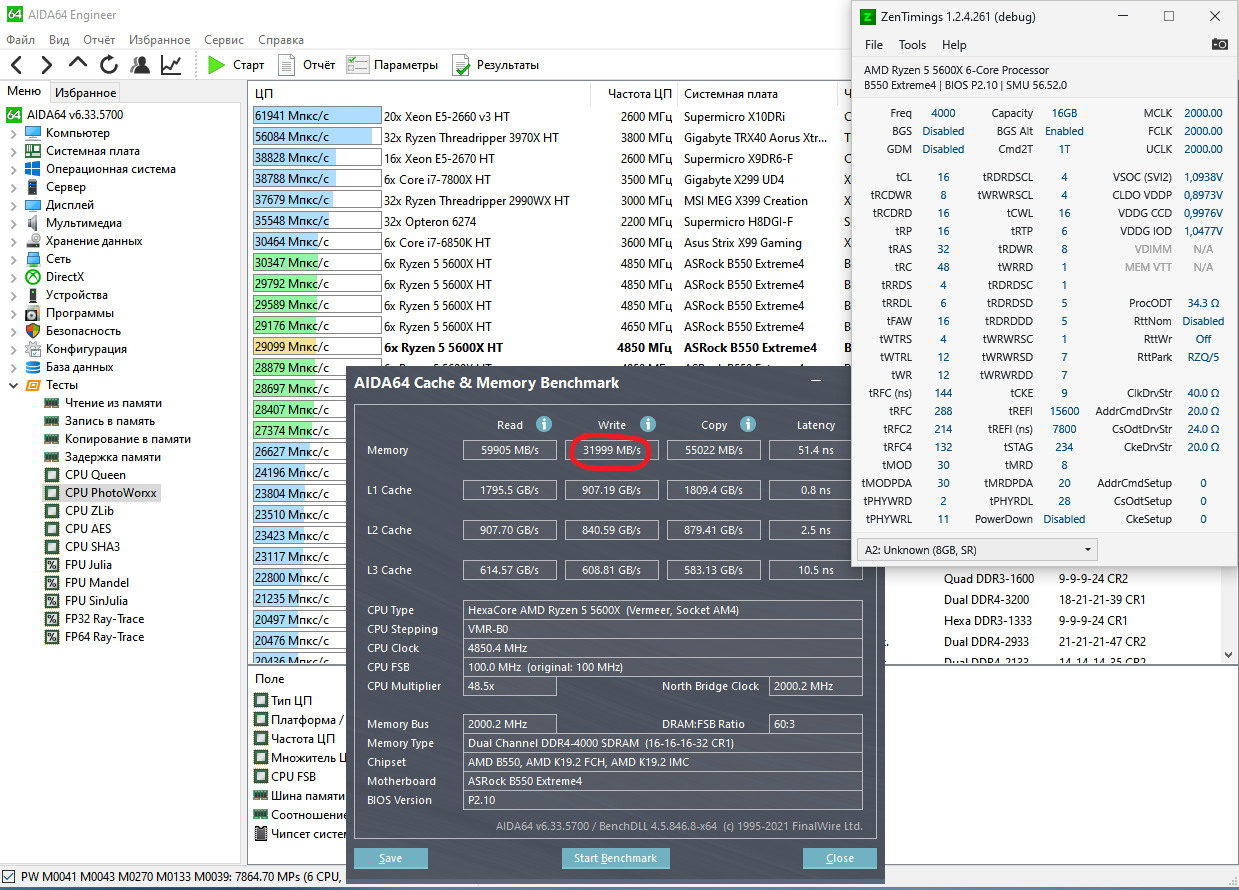The image size is (1239, 890).
Task: Open Результаты in the toolbar
Action: [x=495, y=65]
